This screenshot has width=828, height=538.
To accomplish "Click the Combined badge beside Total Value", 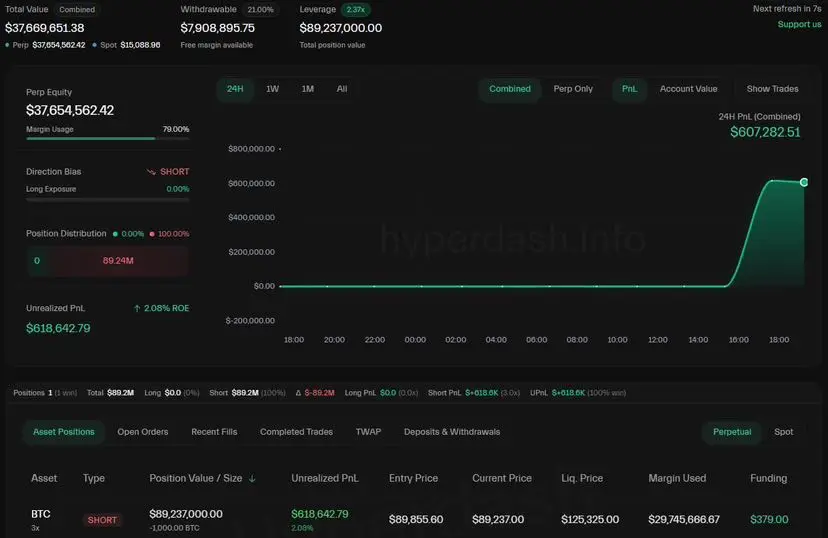I will click(77, 10).
